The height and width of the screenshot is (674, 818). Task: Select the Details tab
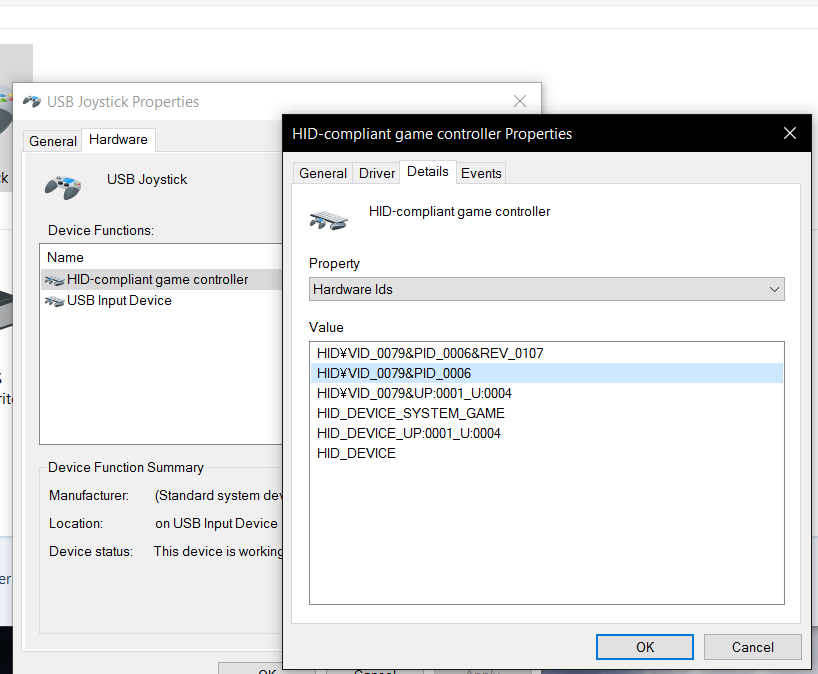(428, 172)
